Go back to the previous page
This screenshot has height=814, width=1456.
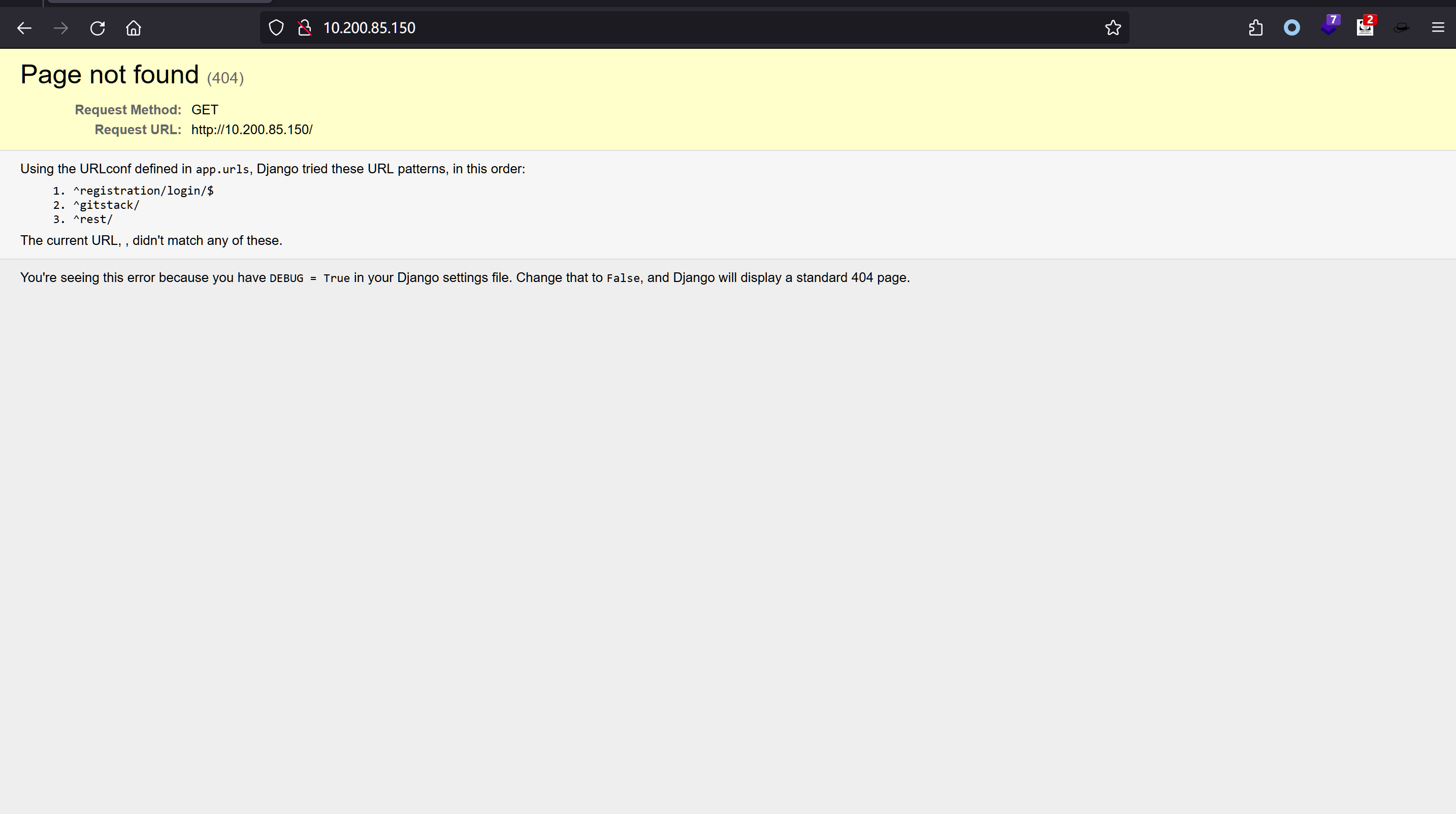pyautogui.click(x=24, y=28)
